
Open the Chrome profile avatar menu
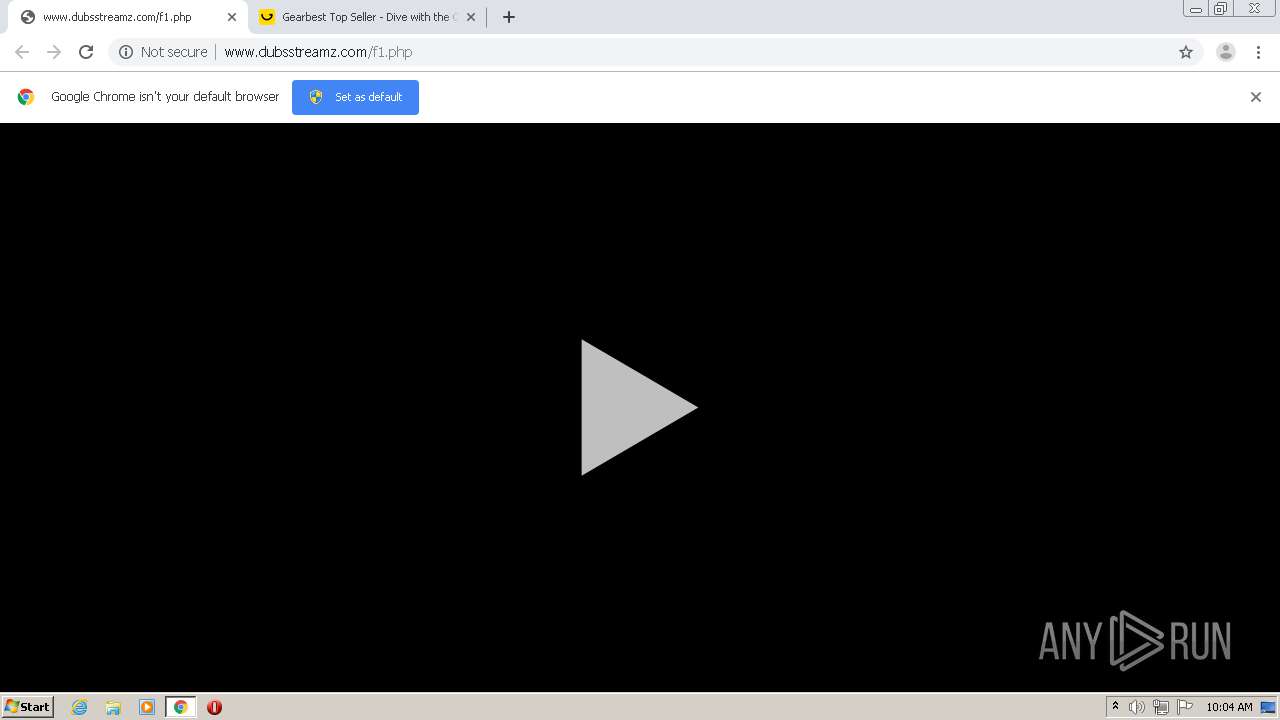coord(1226,52)
